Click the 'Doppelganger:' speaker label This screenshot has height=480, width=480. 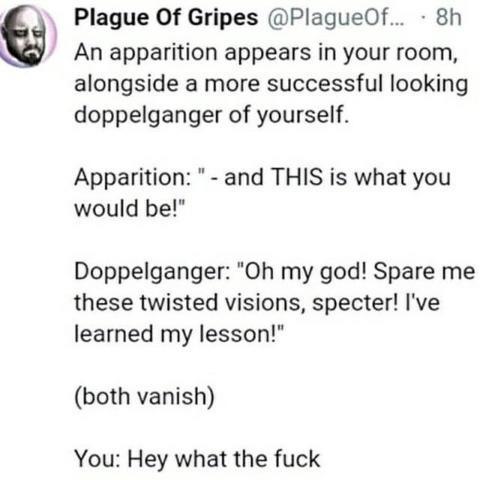(152, 272)
